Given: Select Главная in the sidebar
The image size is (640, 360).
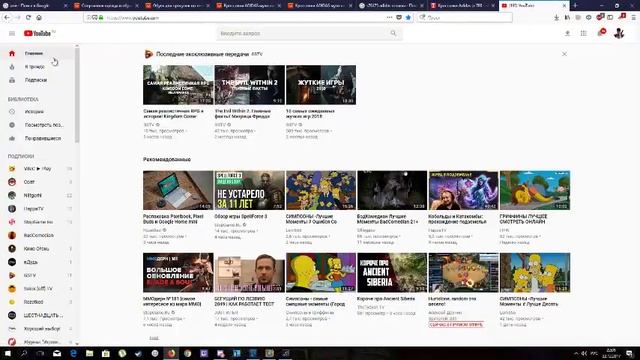Looking at the screenshot, I should tap(39, 53).
